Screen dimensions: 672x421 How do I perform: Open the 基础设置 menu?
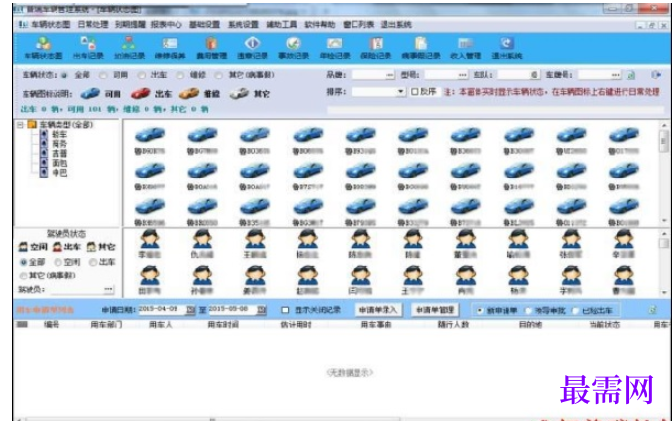pos(204,25)
